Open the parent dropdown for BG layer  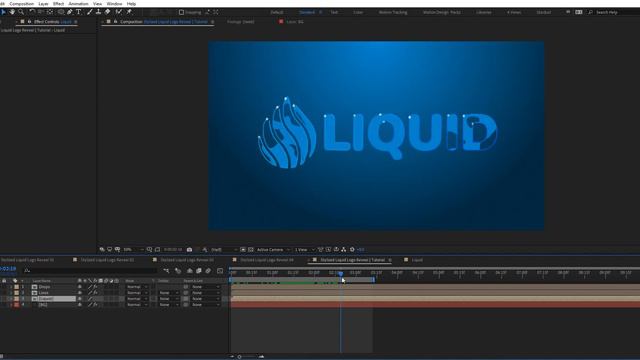[x=205, y=304]
